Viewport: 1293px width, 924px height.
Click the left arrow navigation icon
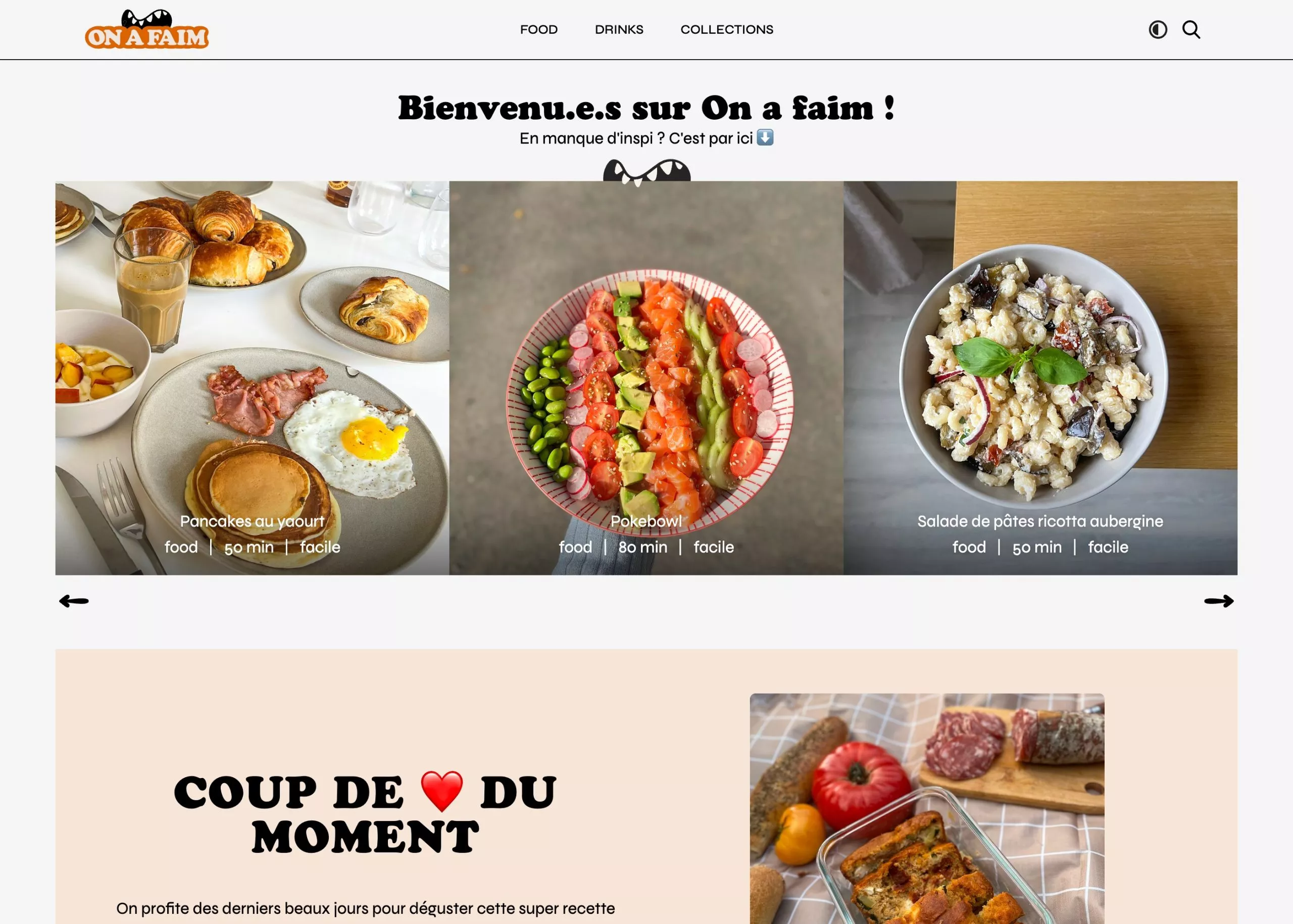coord(74,600)
